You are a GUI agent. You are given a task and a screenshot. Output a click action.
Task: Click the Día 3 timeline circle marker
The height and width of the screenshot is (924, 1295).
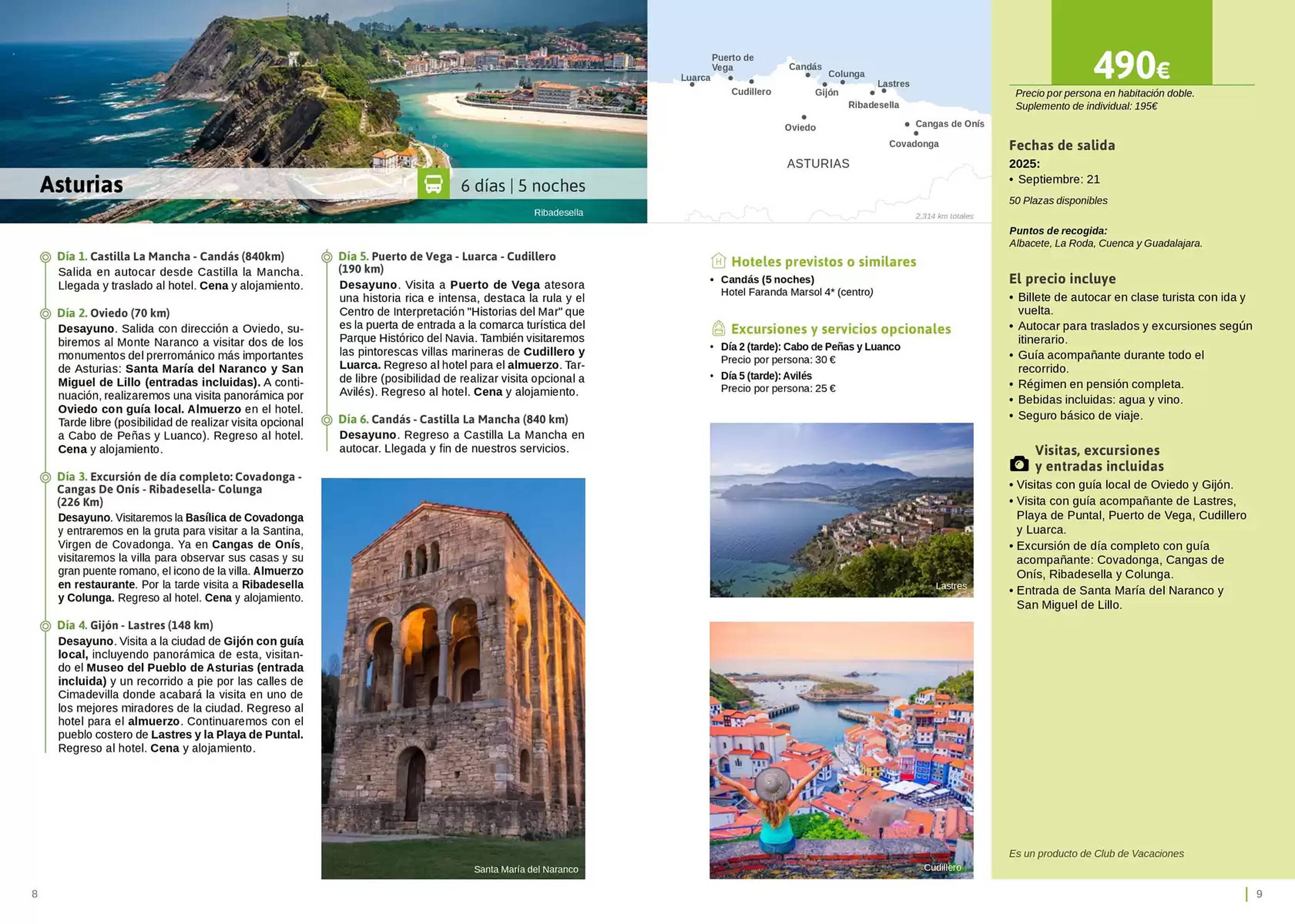tap(46, 477)
